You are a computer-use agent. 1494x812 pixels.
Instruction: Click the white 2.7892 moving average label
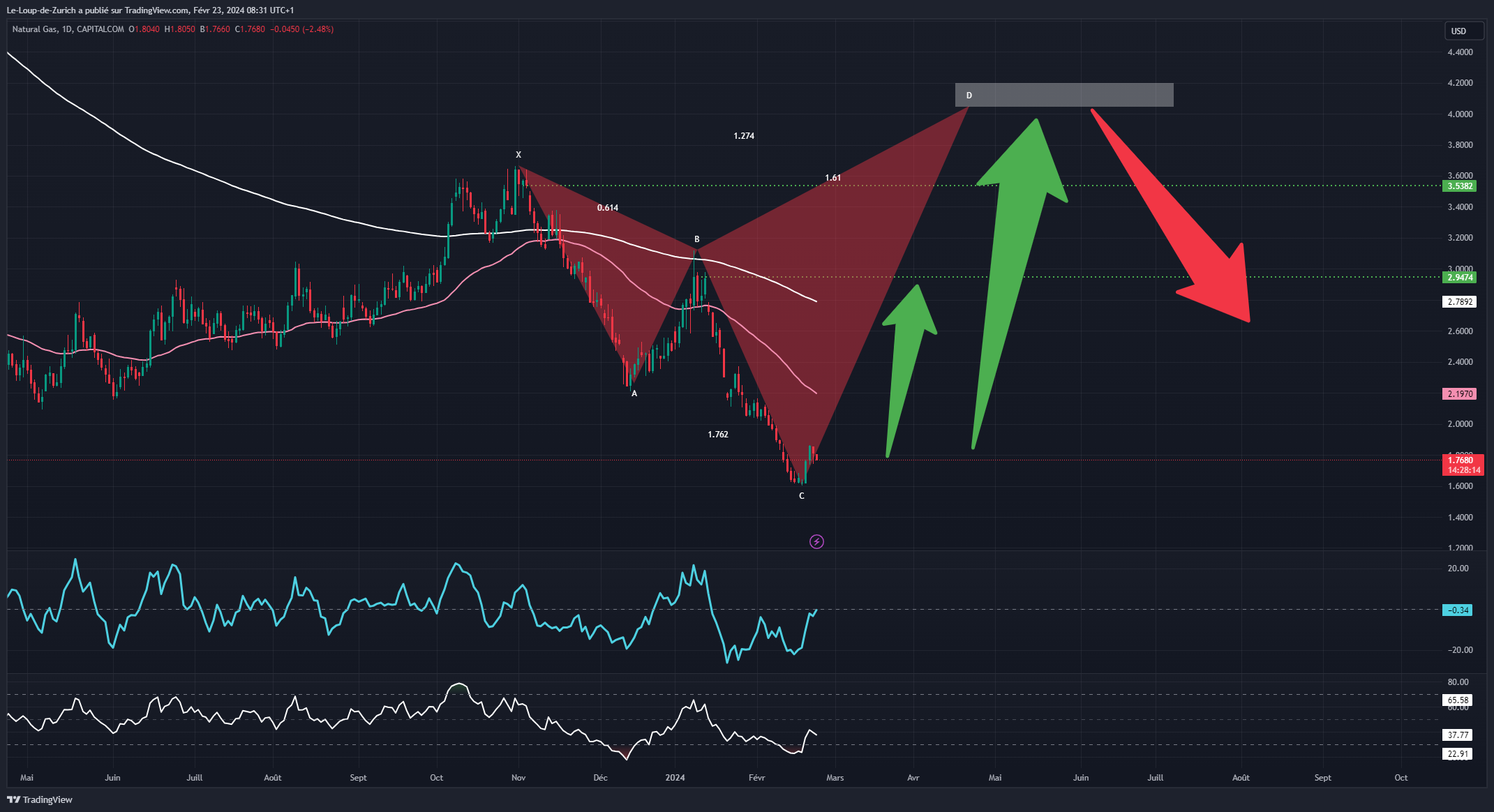pos(1460,302)
